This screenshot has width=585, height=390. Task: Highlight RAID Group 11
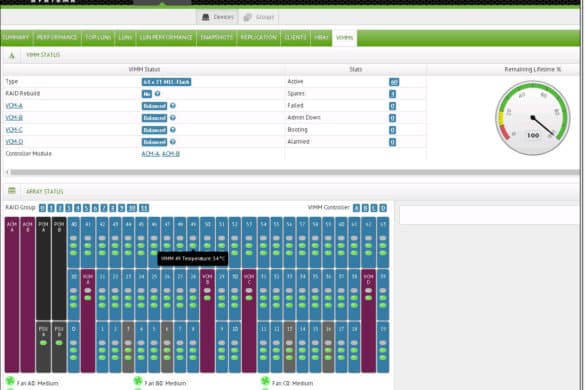click(144, 208)
